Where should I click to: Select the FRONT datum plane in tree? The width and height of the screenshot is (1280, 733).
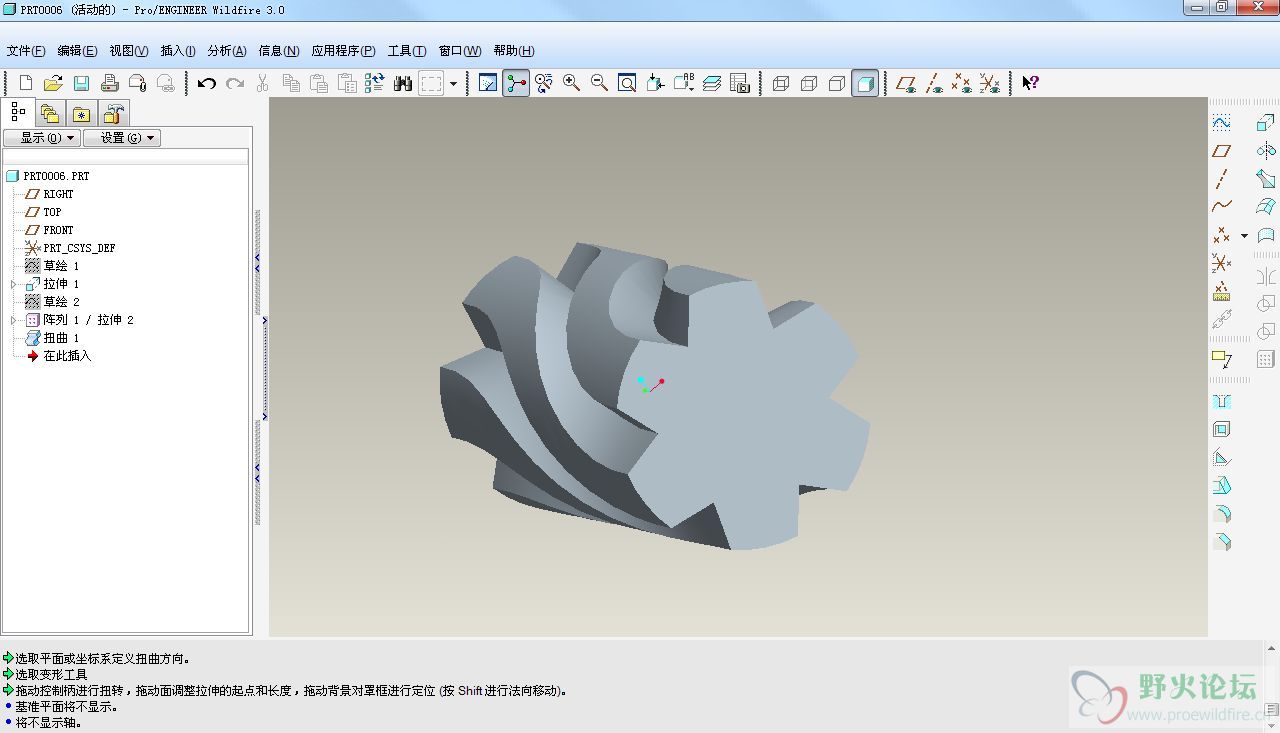coord(49,230)
